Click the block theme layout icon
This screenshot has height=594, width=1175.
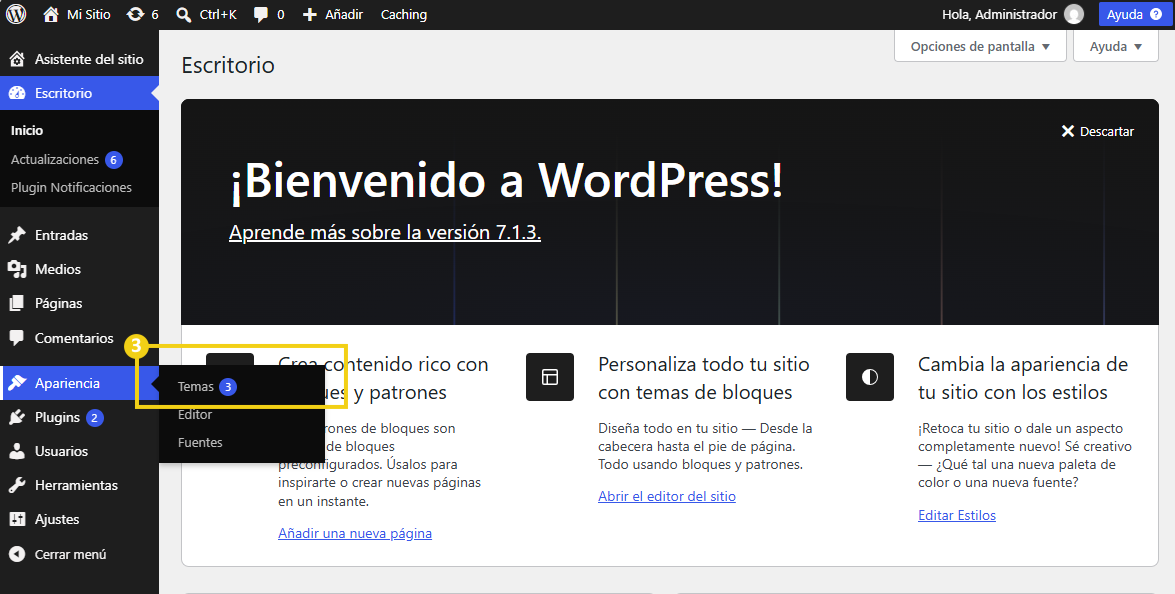tap(550, 377)
